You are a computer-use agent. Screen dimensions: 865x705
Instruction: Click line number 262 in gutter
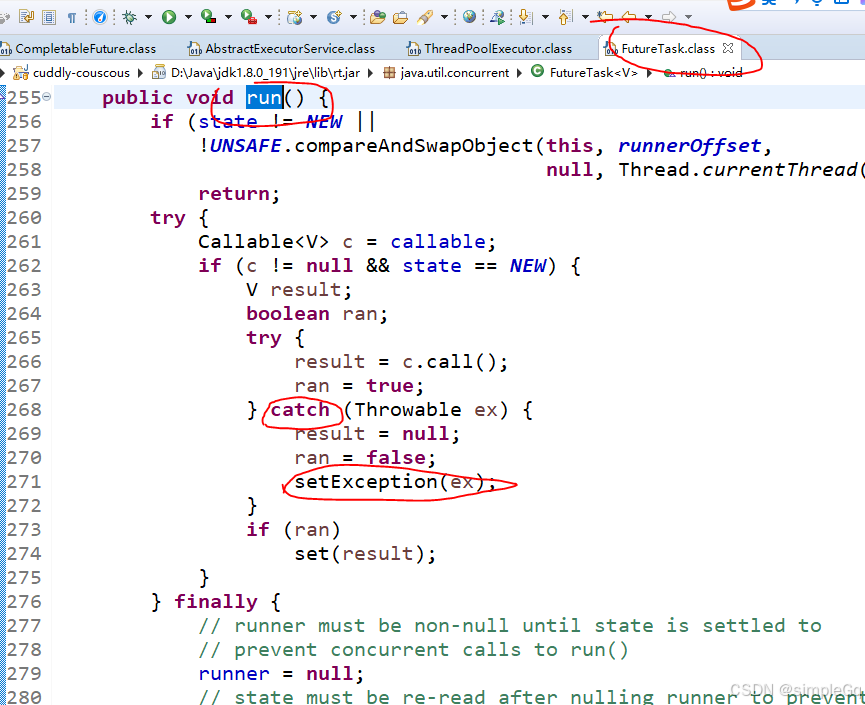coord(24,266)
